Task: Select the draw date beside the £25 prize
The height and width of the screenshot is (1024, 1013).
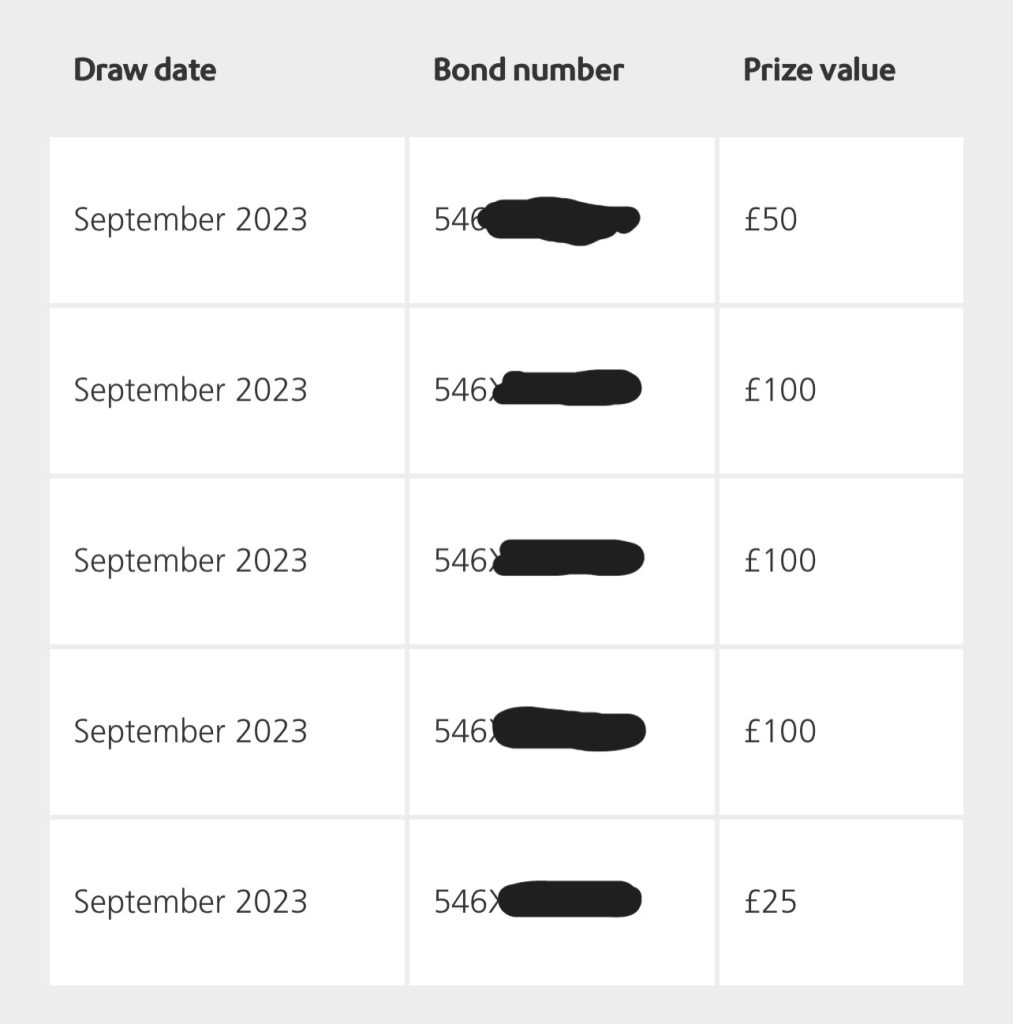Action: click(190, 902)
